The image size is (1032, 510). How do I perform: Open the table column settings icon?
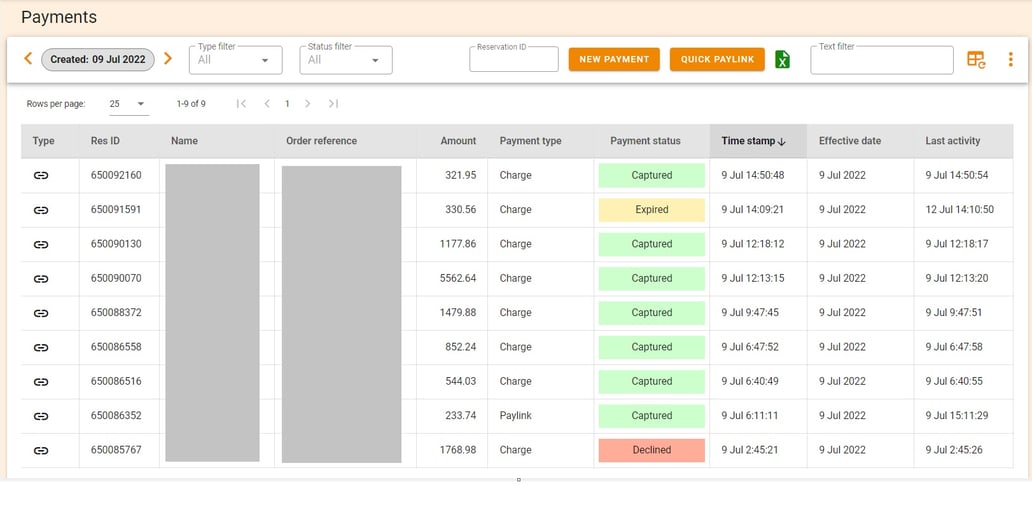[x=976, y=59]
